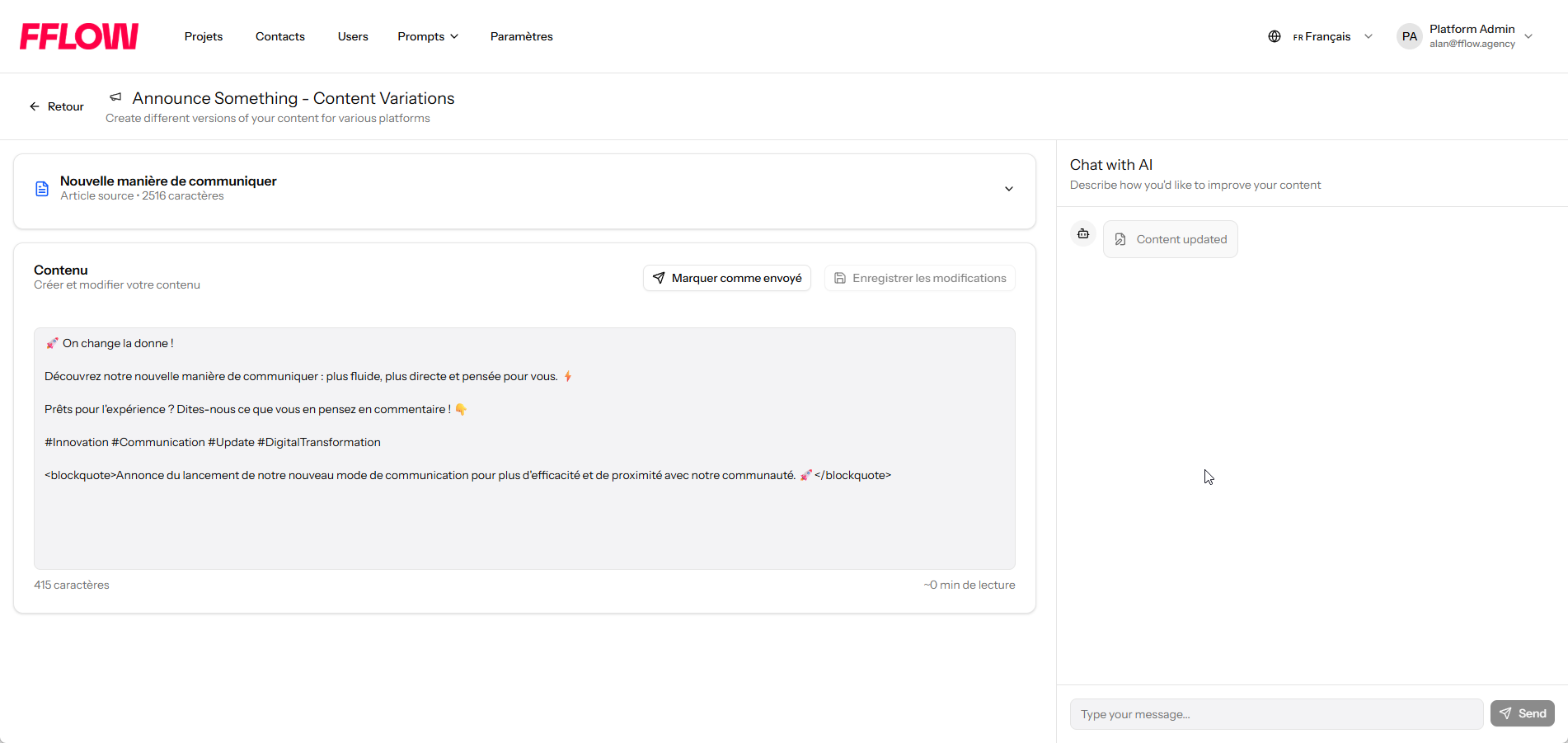
Task: Click the alan@fflow.agency email text
Action: point(1472,44)
